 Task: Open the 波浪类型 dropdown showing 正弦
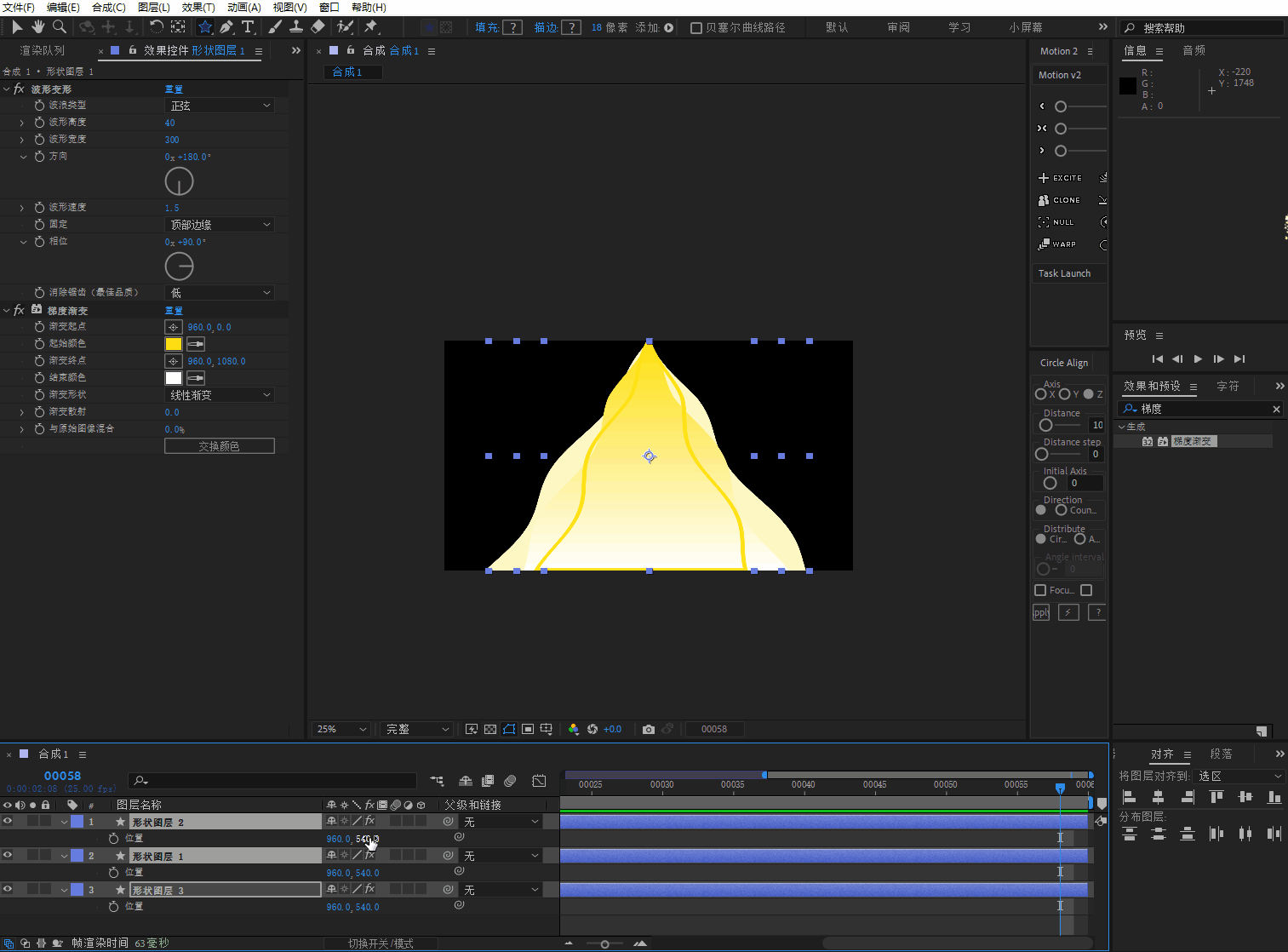[x=220, y=106]
